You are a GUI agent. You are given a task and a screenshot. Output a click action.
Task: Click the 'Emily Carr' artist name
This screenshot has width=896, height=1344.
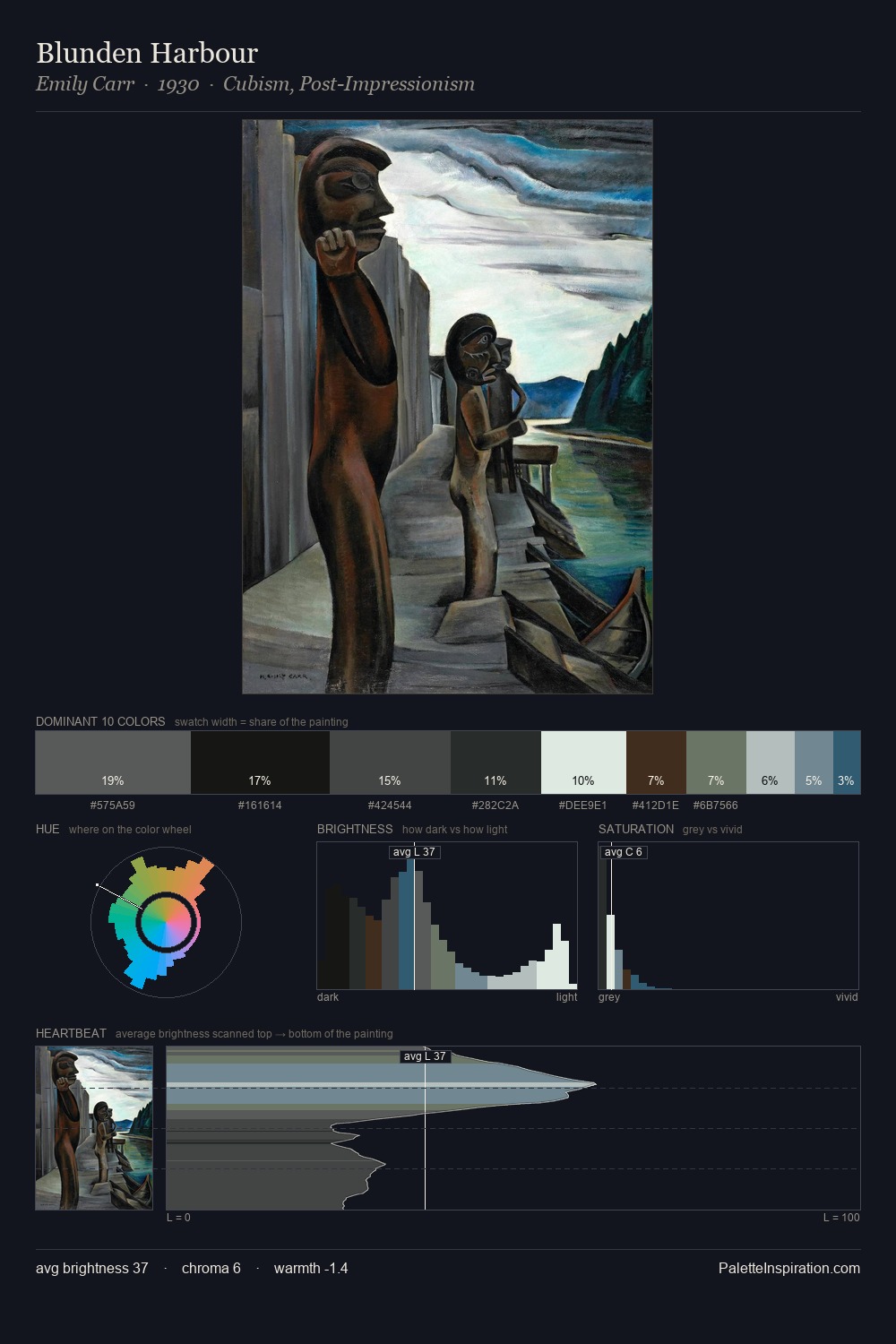[x=85, y=84]
